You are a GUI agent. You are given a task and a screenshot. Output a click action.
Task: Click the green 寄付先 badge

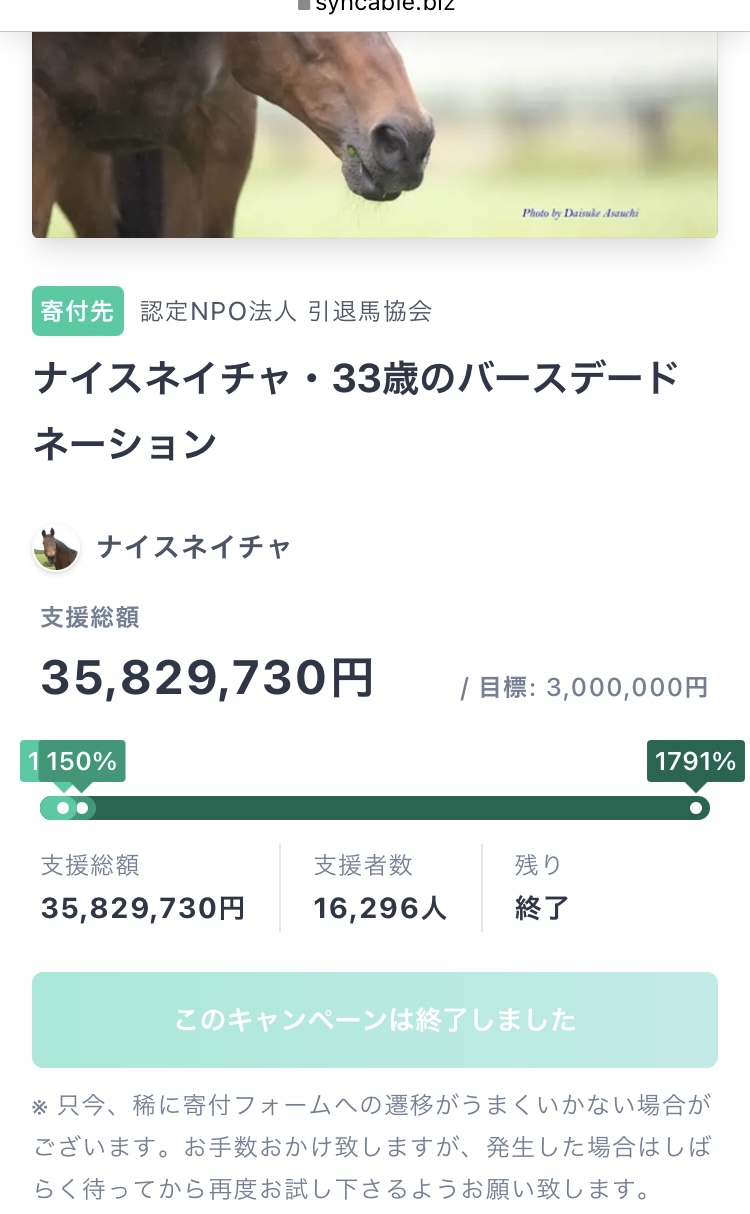(x=78, y=311)
